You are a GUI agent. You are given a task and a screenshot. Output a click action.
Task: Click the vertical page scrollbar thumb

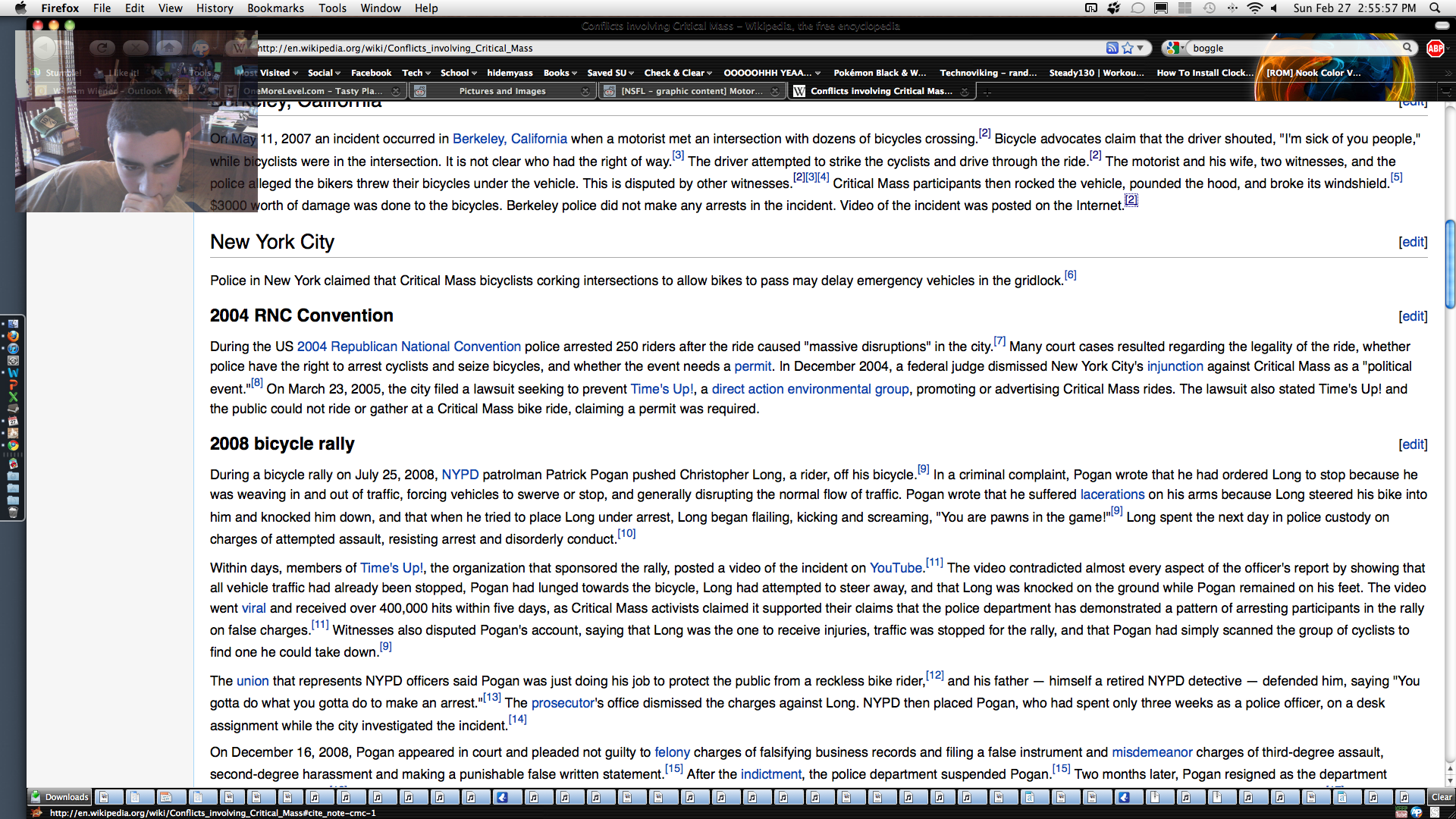pyautogui.click(x=1450, y=264)
